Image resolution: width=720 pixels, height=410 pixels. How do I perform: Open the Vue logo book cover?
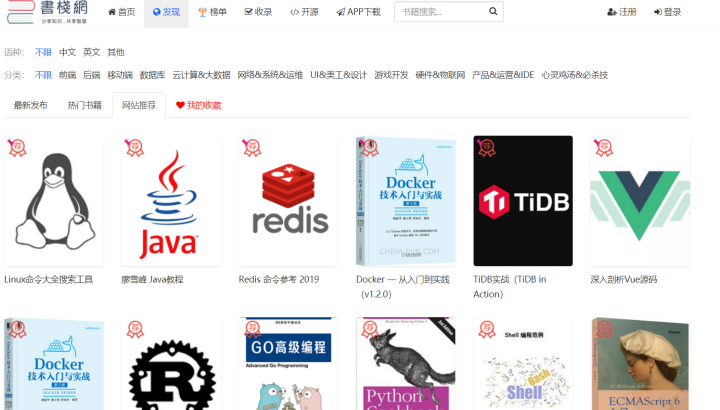[x=640, y=201]
